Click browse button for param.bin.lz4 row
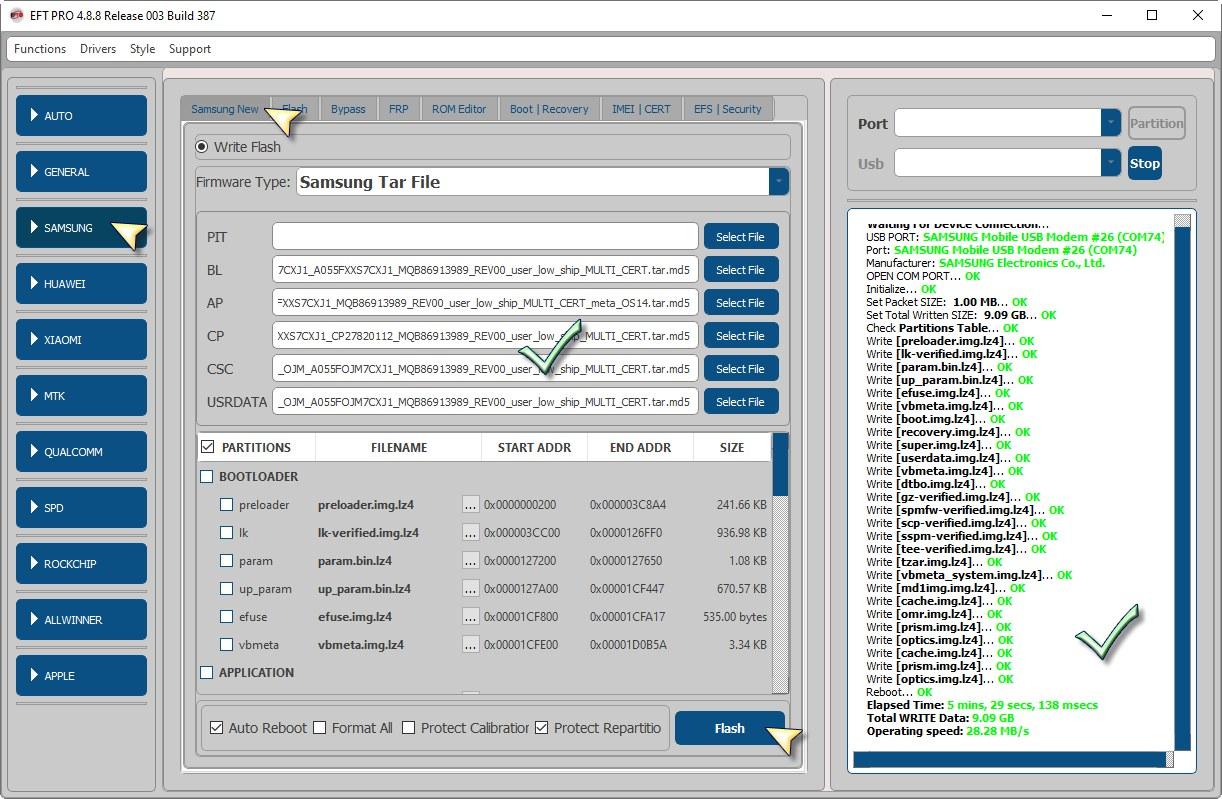The height and width of the screenshot is (799, 1222). click(470, 561)
